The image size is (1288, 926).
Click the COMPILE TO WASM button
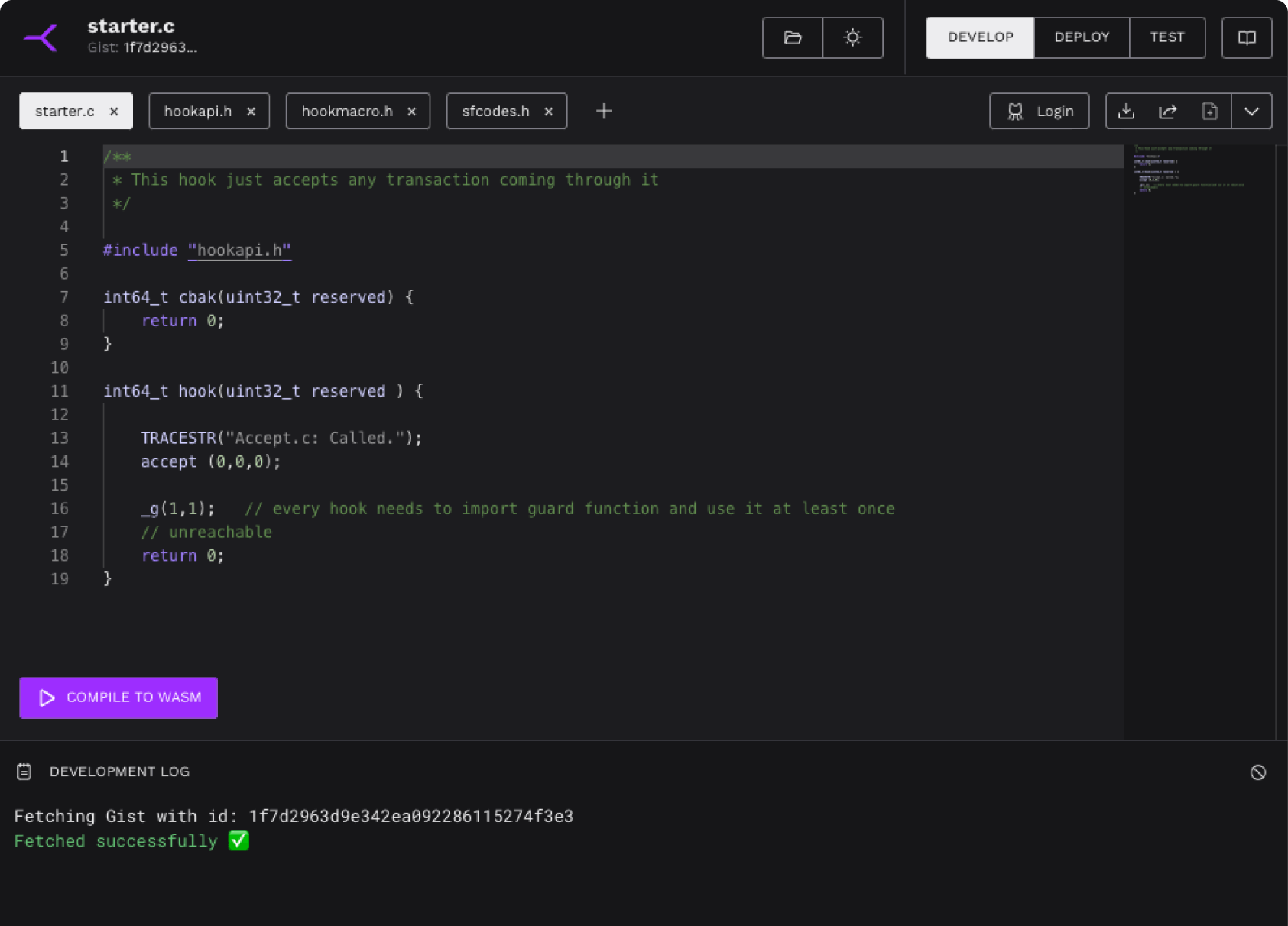(x=118, y=698)
